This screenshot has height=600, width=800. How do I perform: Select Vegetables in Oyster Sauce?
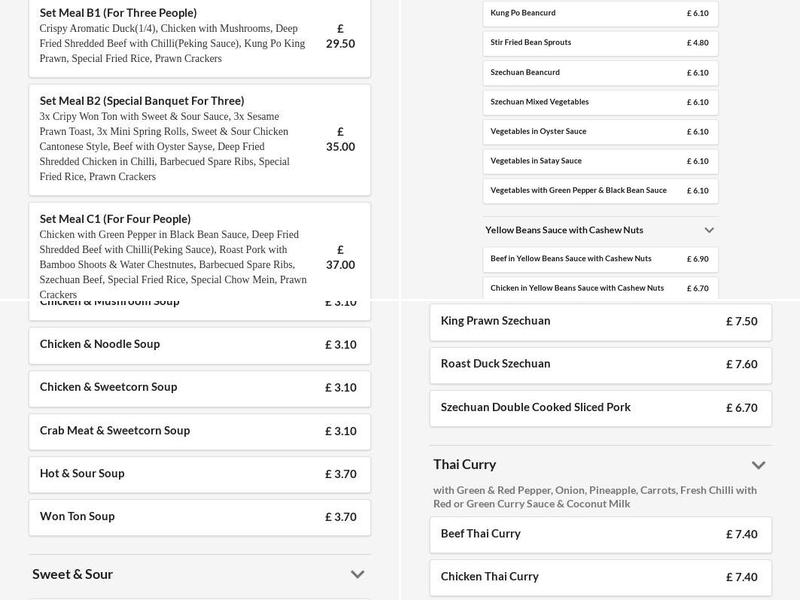click(600, 131)
